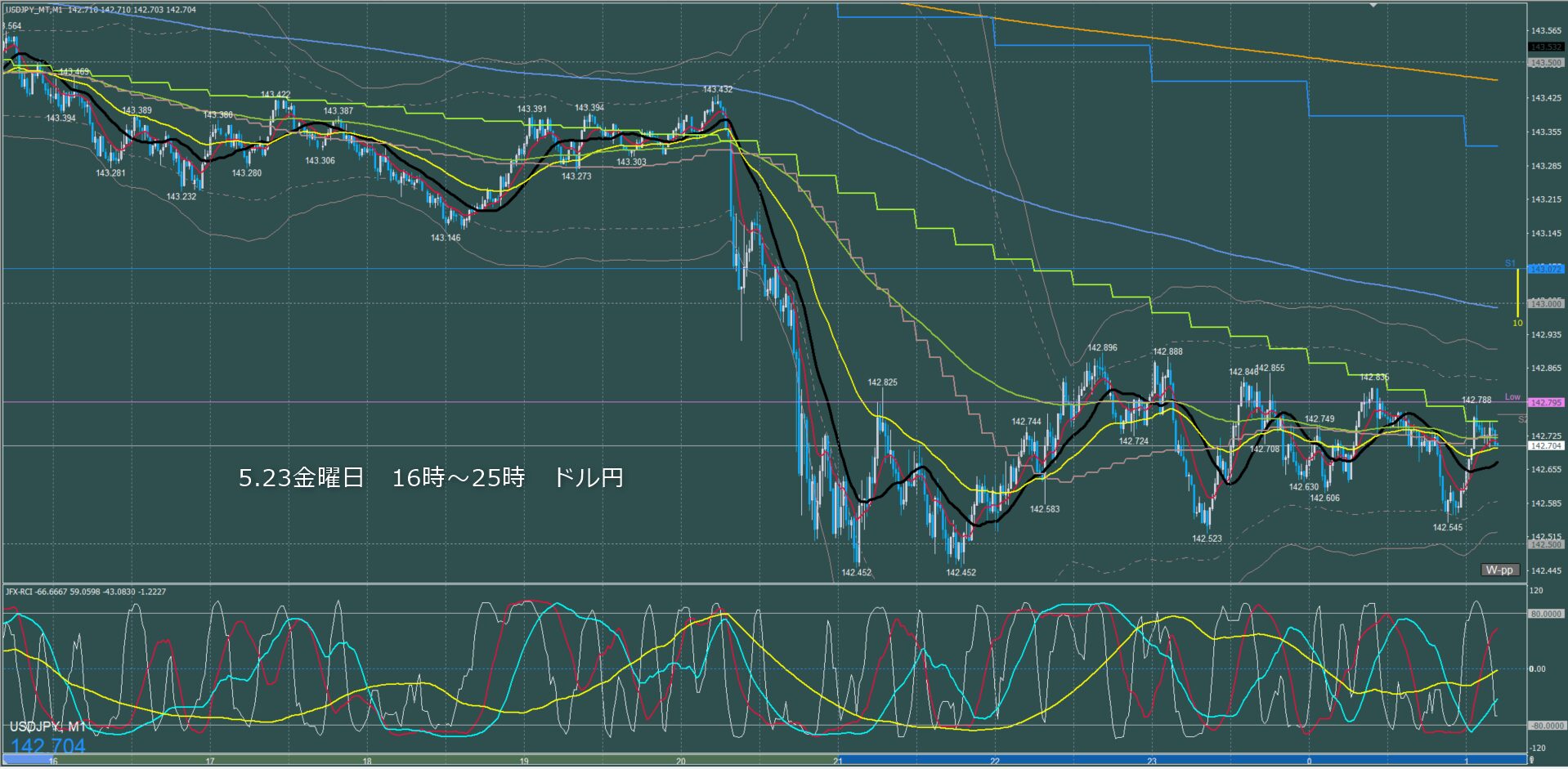Click the S1 pivot line label
The height and width of the screenshot is (769, 1568).
(x=1510, y=263)
